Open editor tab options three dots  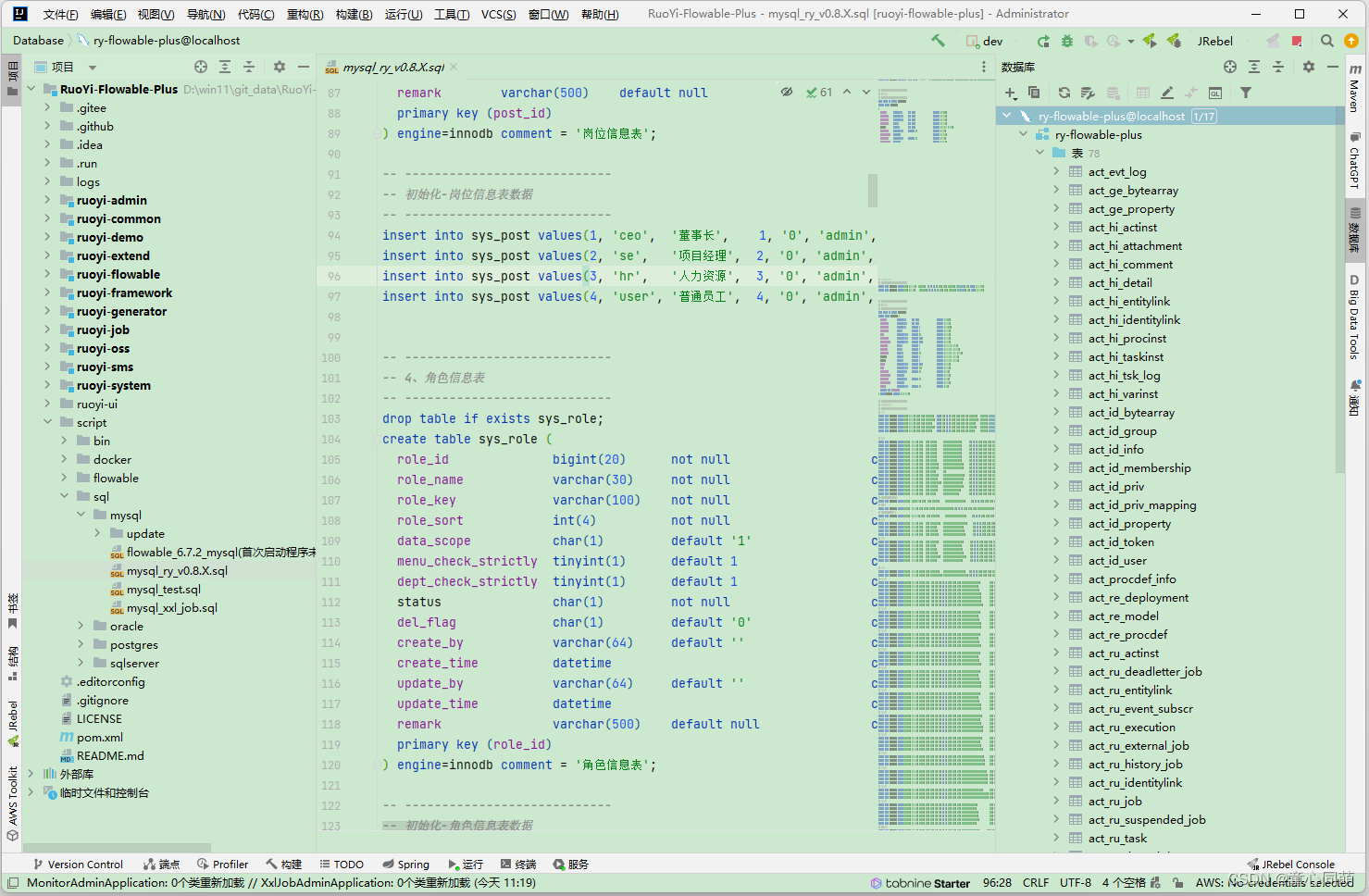984,67
